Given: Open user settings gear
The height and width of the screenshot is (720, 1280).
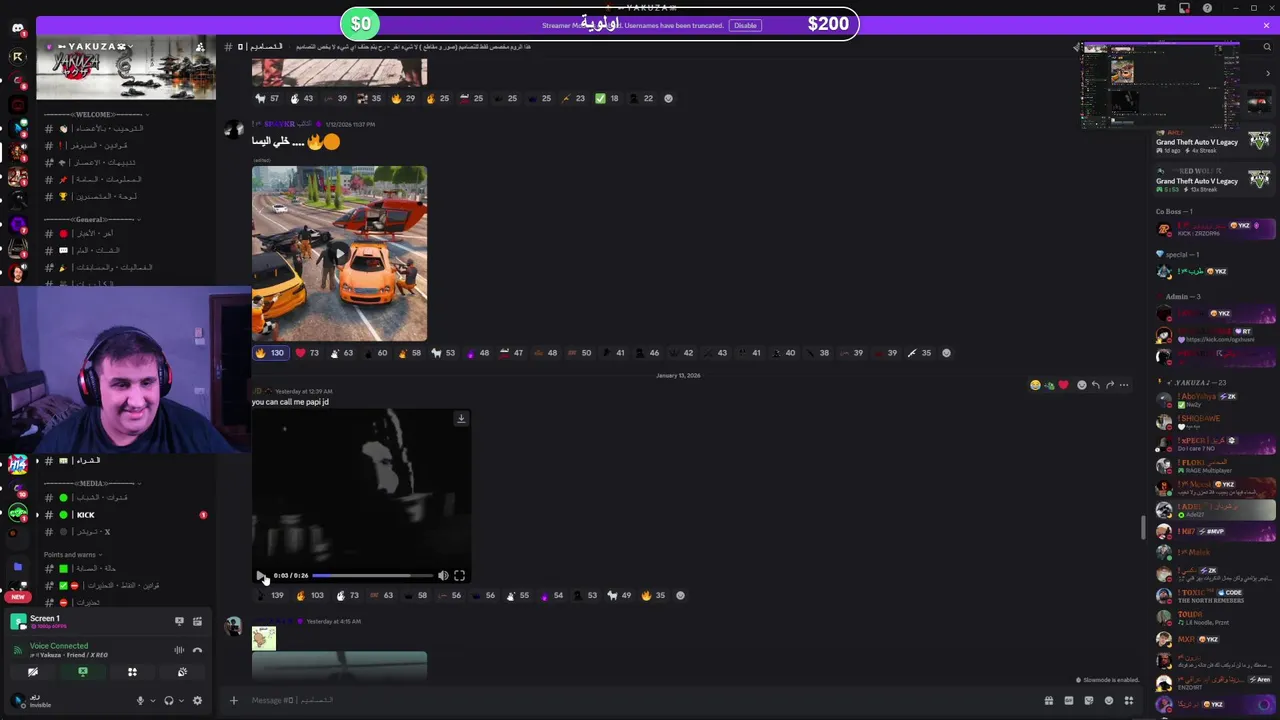Looking at the screenshot, I should (x=197, y=700).
